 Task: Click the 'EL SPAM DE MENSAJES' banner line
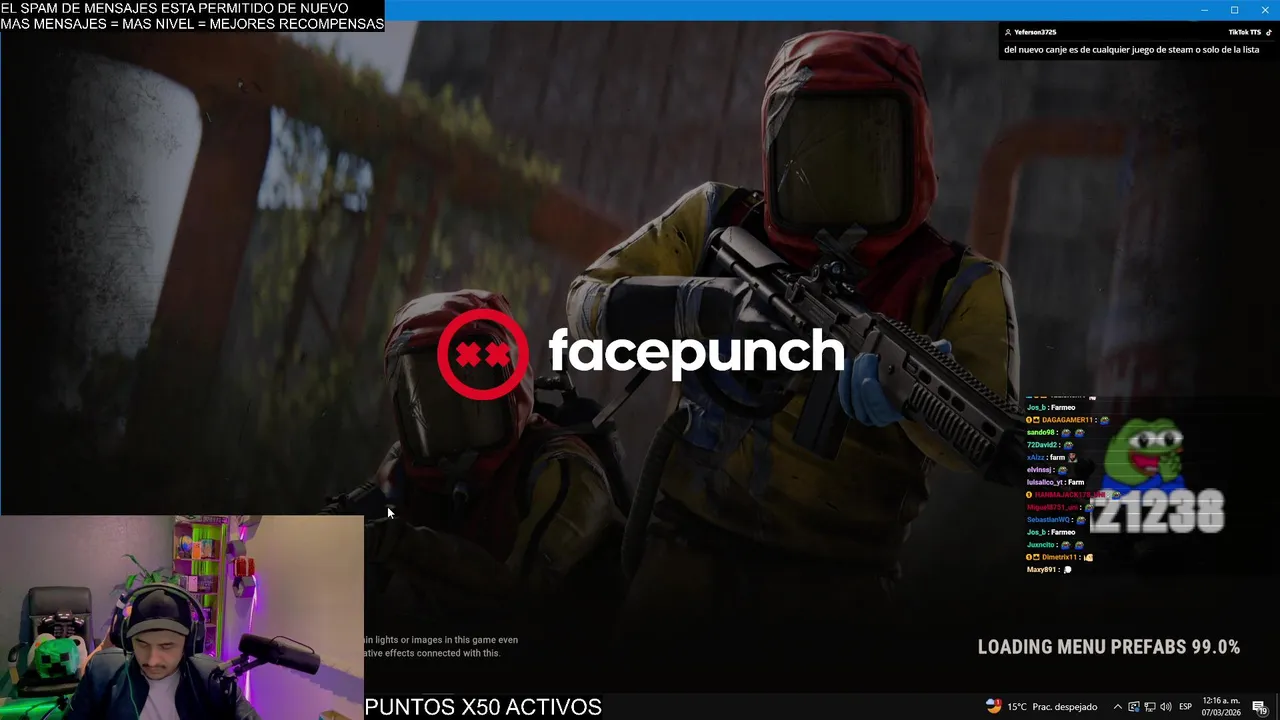click(x=175, y=8)
